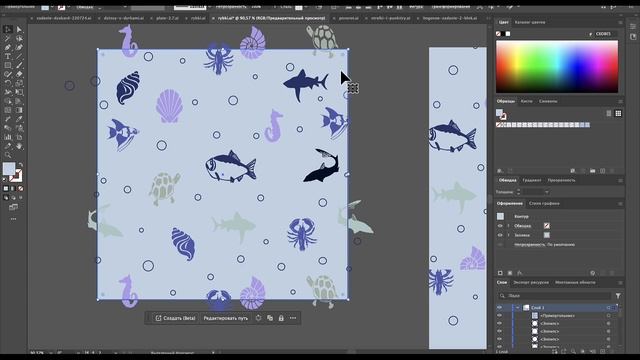Hide the second Эллипс sublayer
Image resolution: width=640 pixels, height=360 pixels.
499,331
